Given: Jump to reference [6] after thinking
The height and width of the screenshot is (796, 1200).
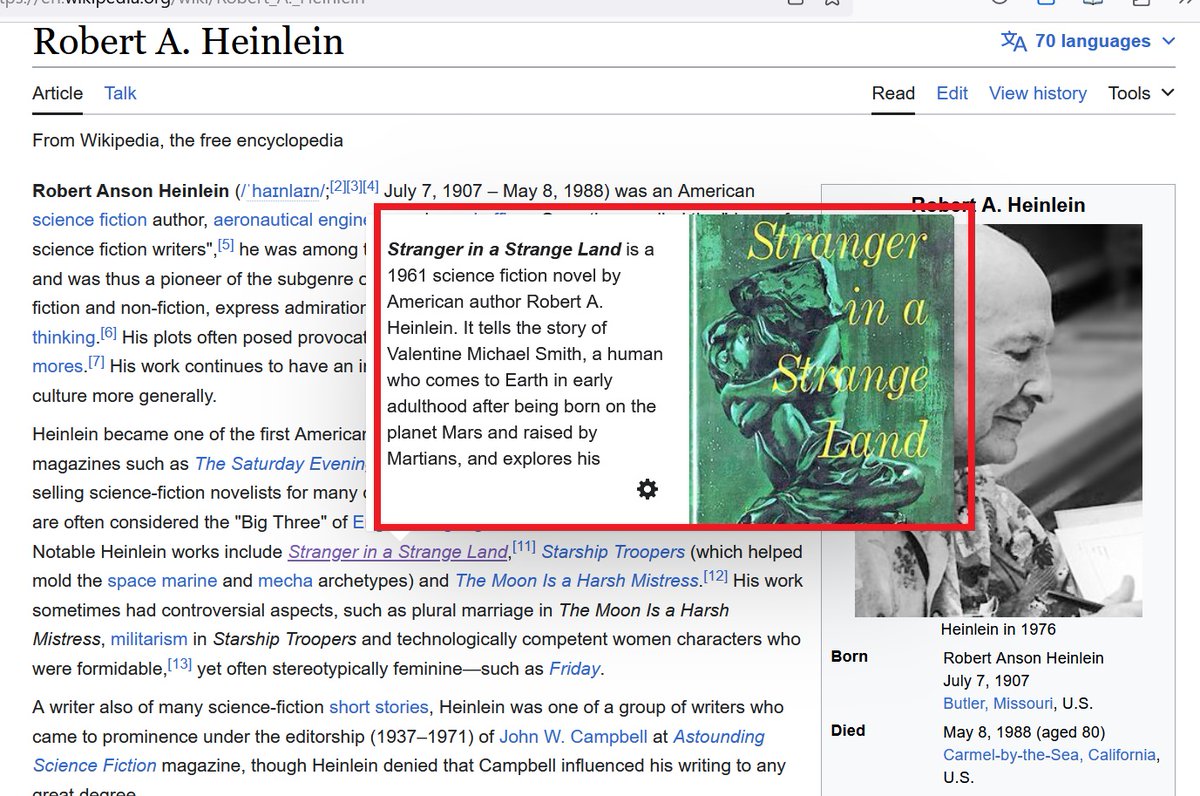Looking at the screenshot, I should [109, 332].
